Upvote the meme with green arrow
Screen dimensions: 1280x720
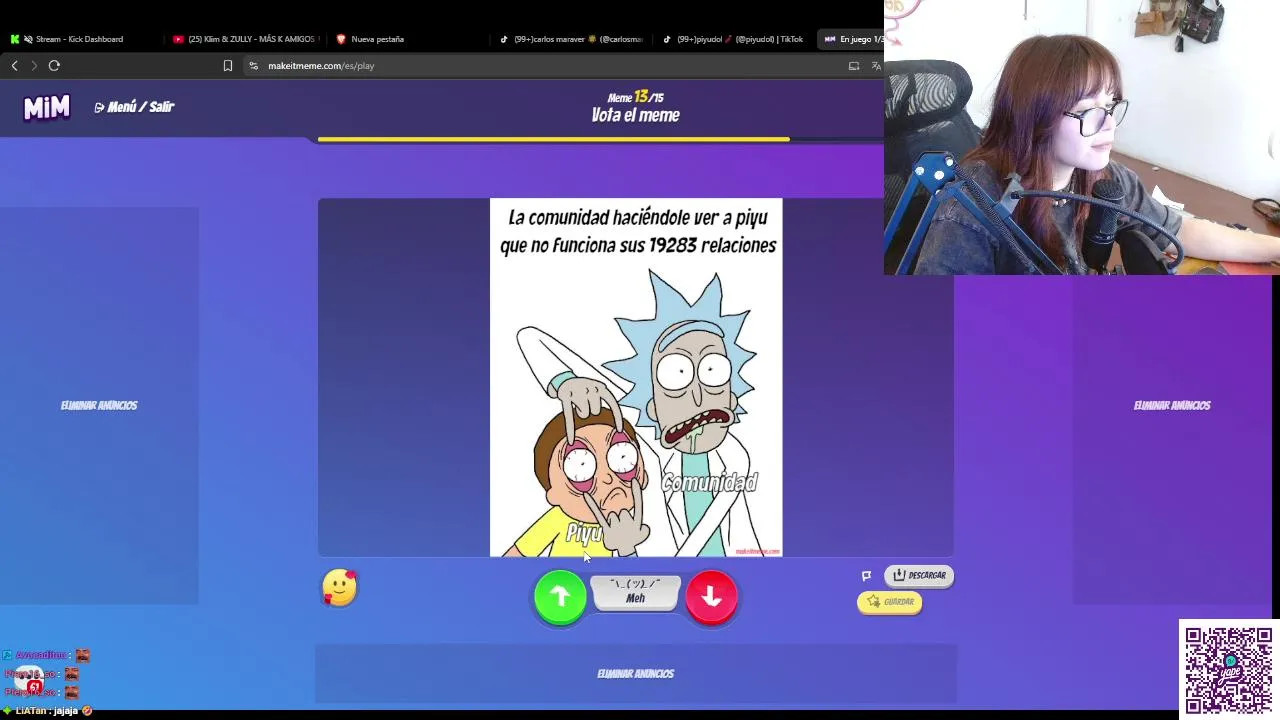click(x=560, y=597)
